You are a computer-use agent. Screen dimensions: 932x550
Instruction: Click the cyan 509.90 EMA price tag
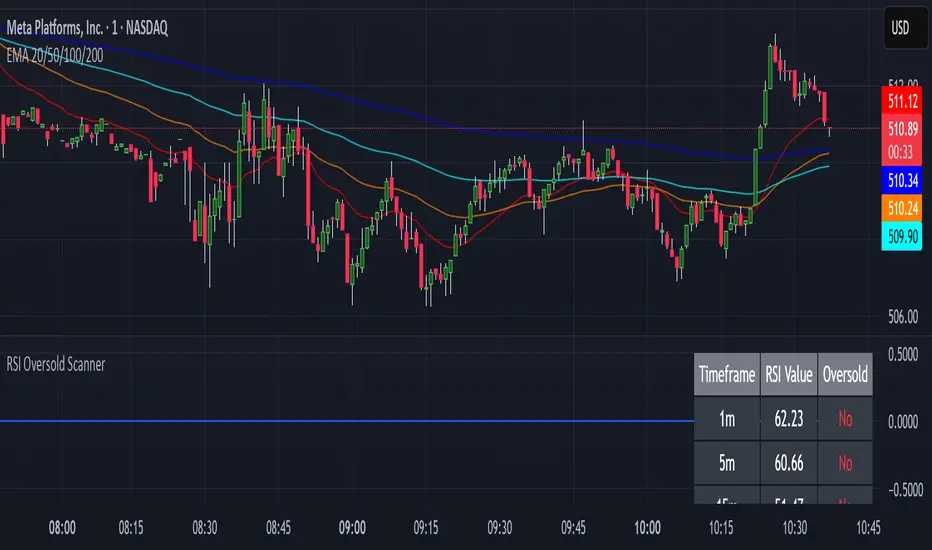(x=903, y=238)
